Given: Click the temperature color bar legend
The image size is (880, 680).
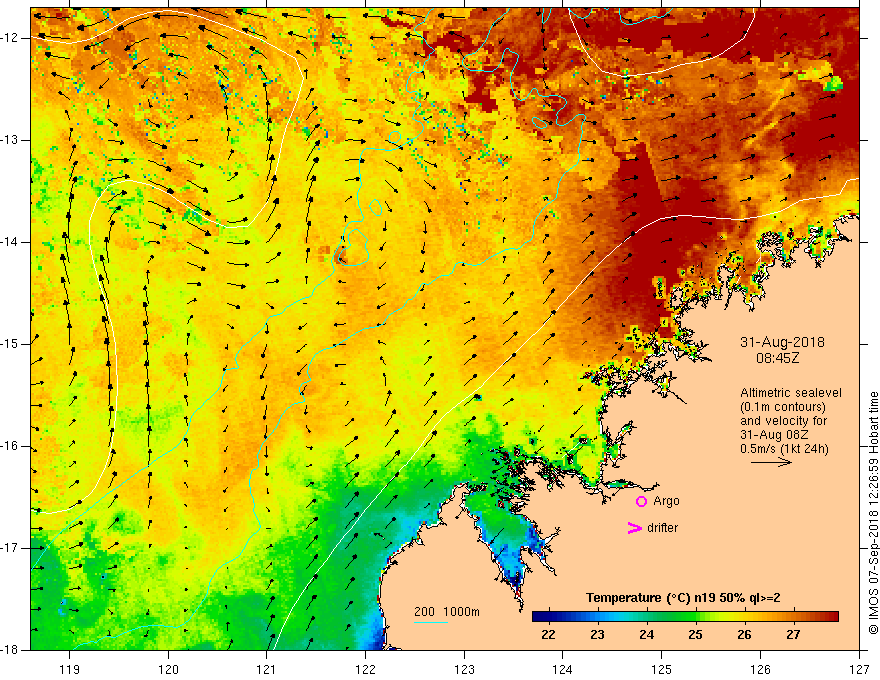Looking at the screenshot, I should pos(685,617).
